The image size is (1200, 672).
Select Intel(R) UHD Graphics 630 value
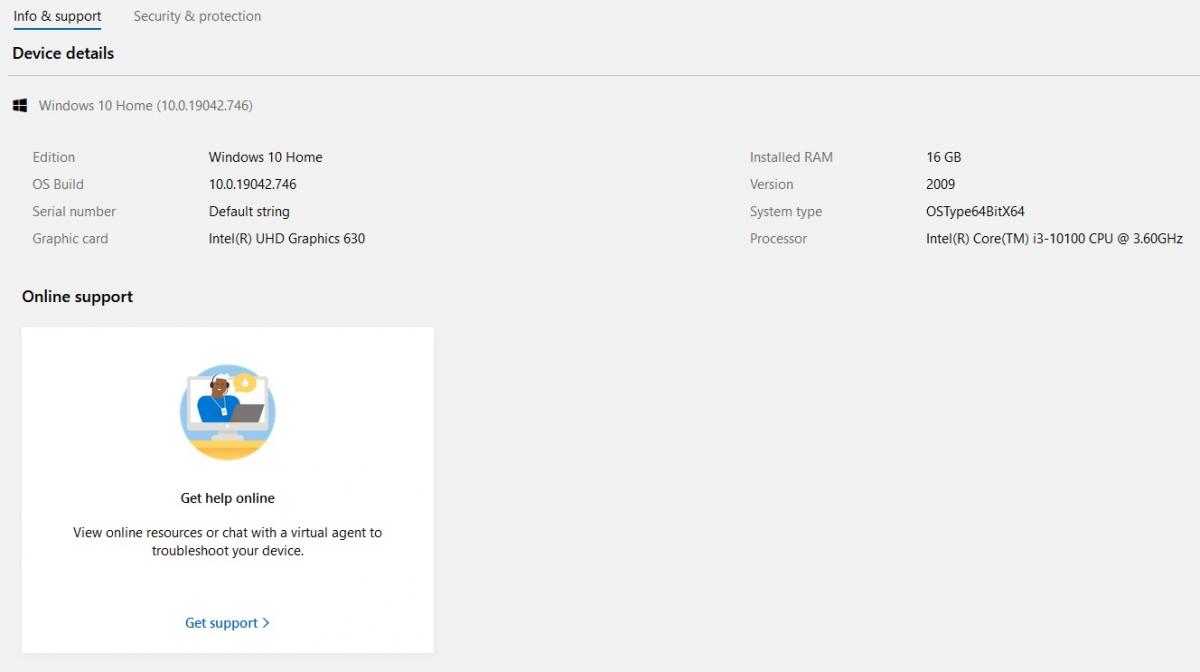tap(286, 238)
